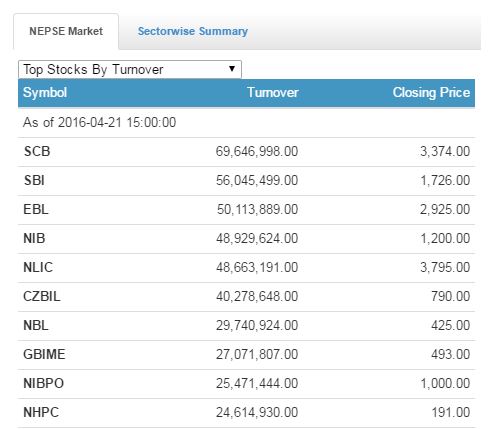Click turnover value 69,646,998.00
This screenshot has width=491, height=429.
(257, 152)
